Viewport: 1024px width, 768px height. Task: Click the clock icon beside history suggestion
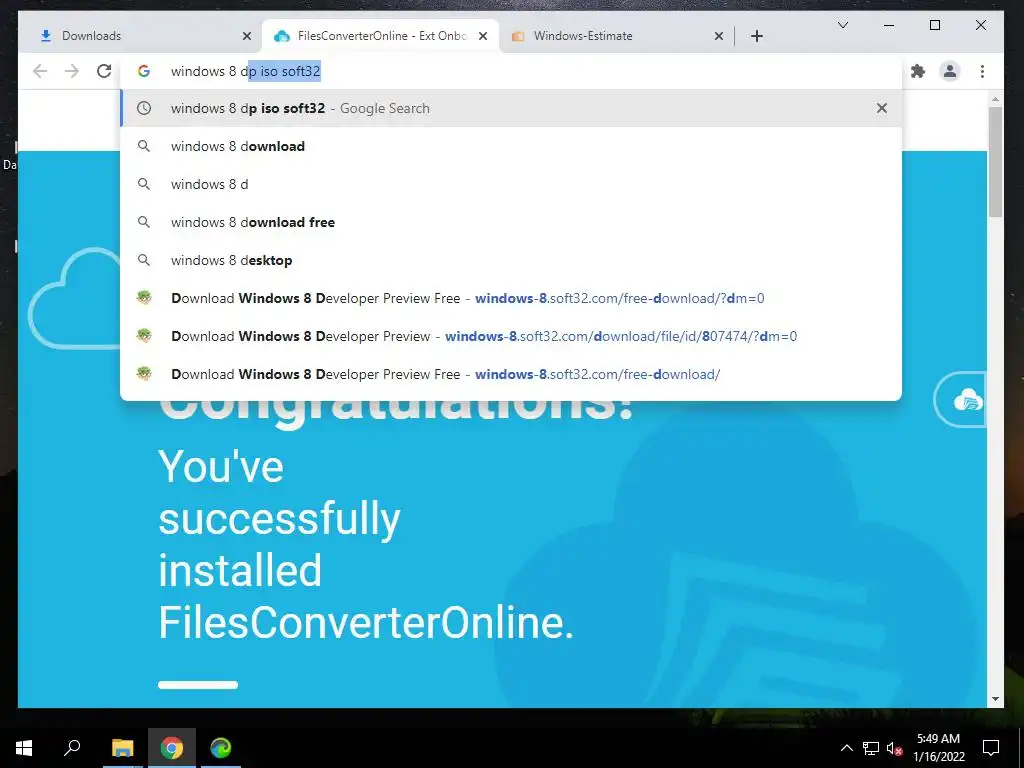tap(144, 108)
